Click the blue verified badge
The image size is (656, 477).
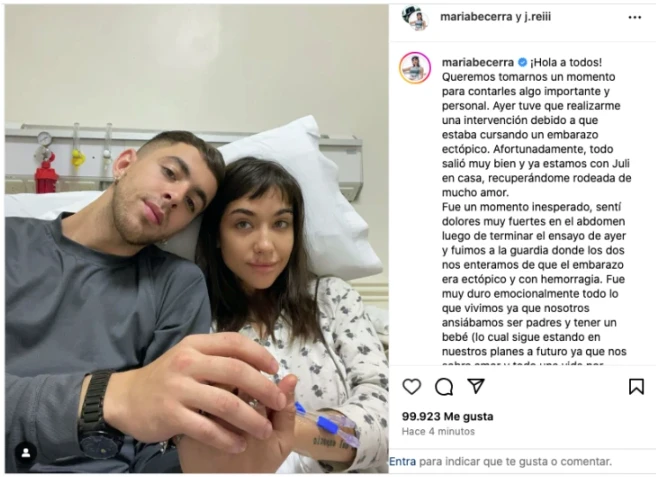pyautogui.click(x=522, y=62)
